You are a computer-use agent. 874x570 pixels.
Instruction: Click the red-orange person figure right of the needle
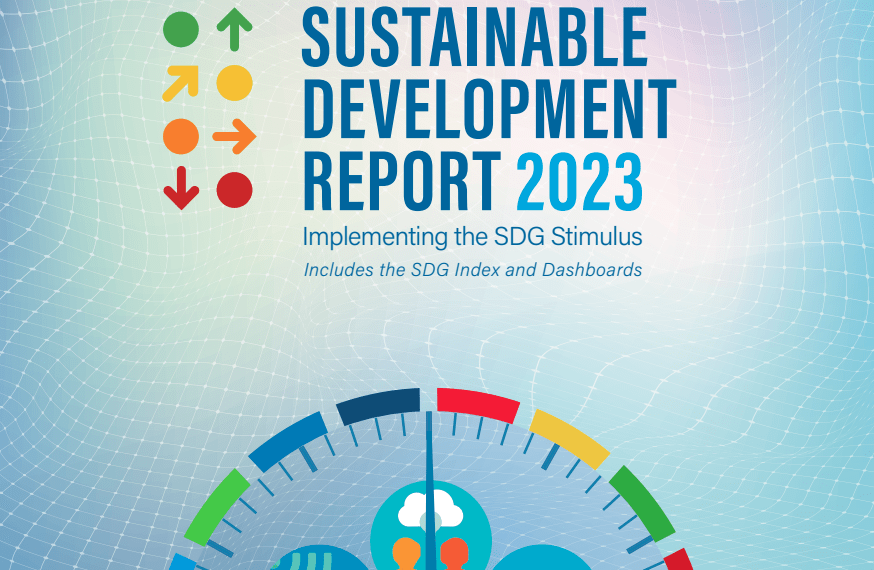tap(455, 553)
